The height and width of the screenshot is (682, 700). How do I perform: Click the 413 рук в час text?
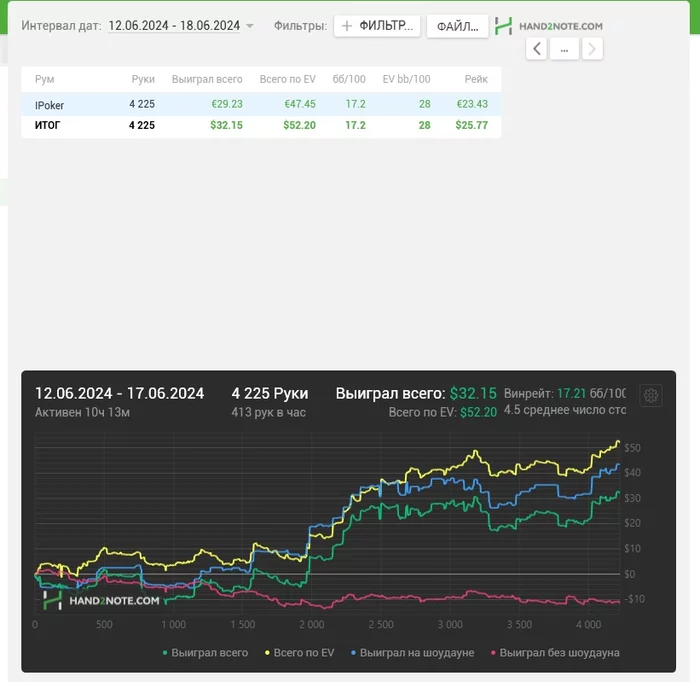pyautogui.click(x=268, y=412)
